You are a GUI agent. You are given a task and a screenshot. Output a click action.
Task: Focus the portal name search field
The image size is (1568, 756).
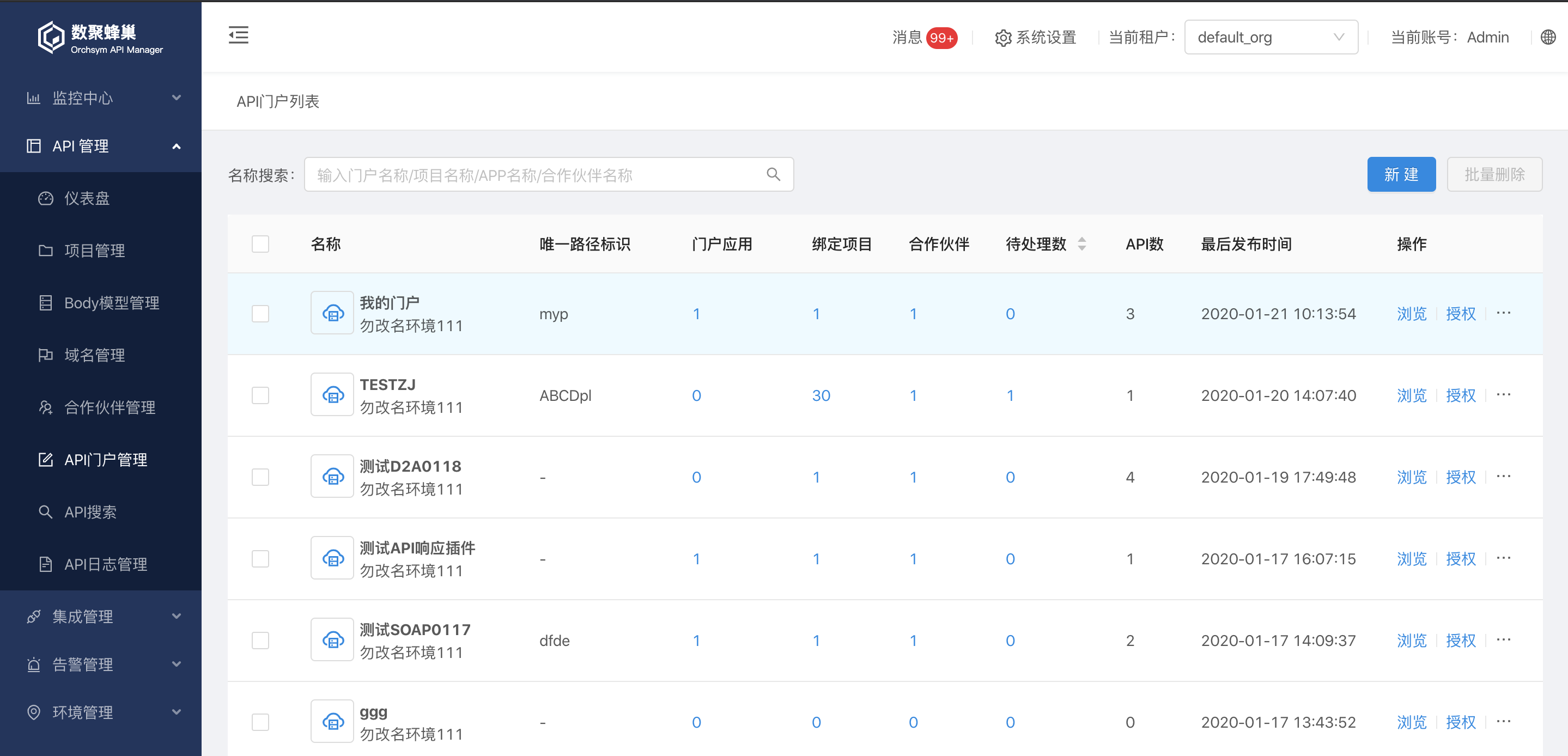(536, 175)
